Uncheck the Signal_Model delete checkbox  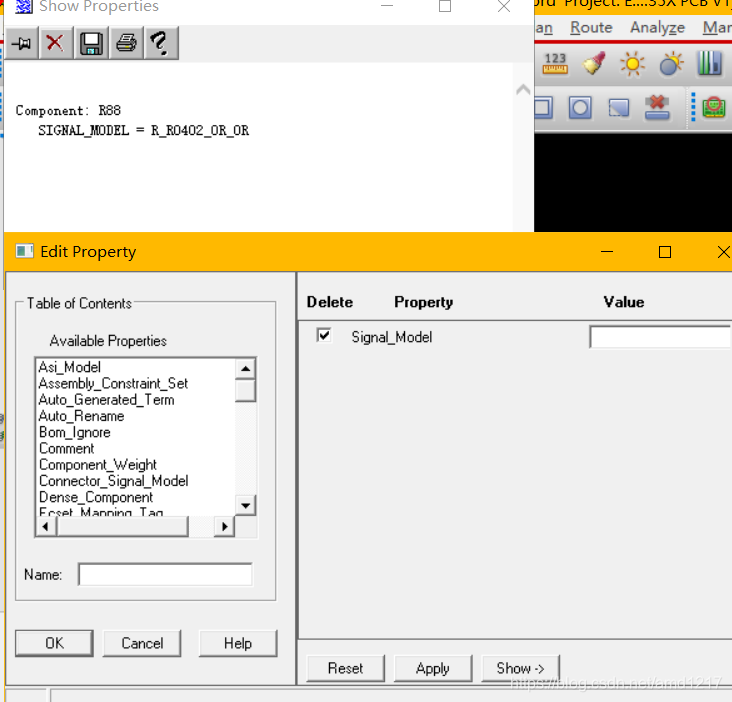(324, 336)
